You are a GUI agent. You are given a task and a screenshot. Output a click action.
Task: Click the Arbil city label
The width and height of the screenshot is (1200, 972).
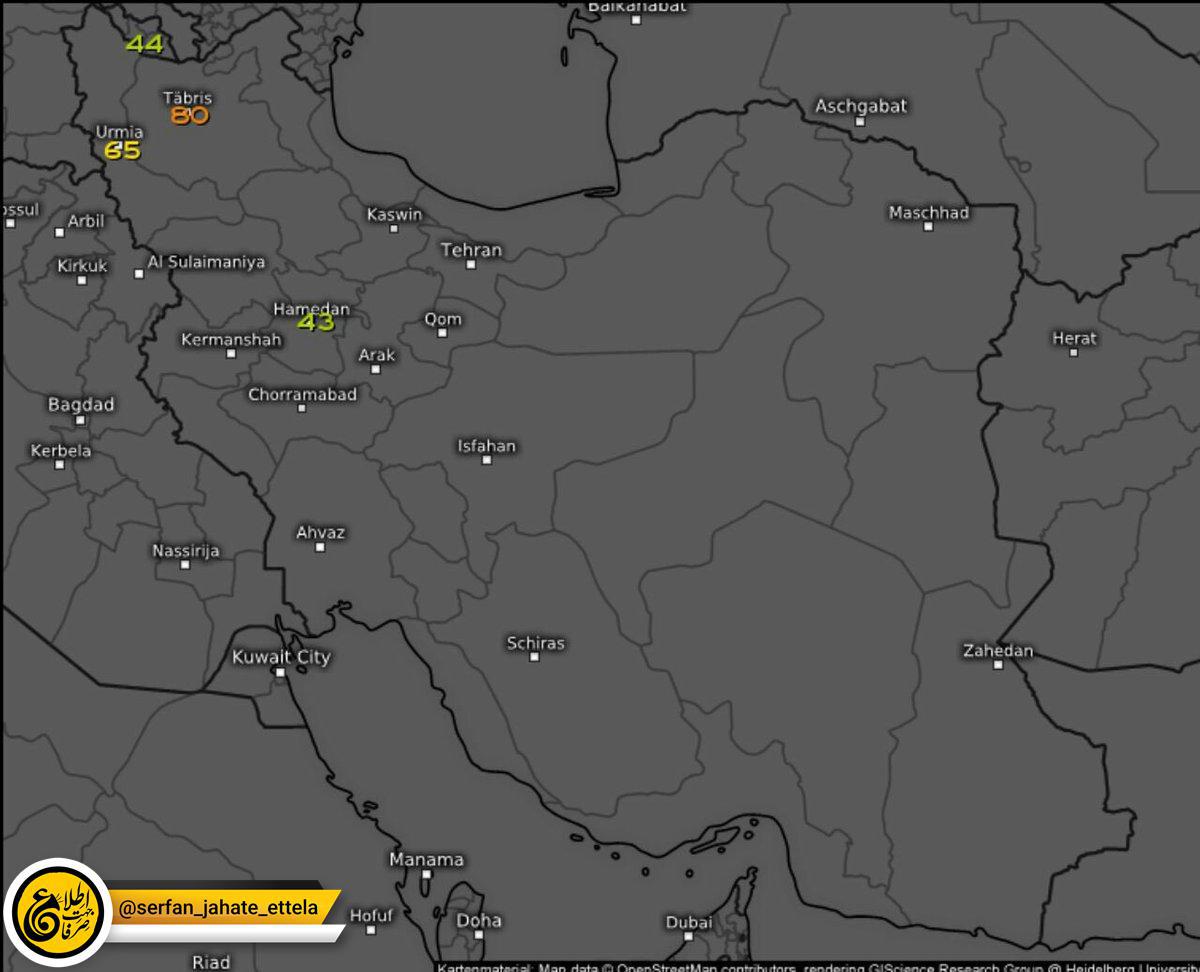tap(85, 221)
